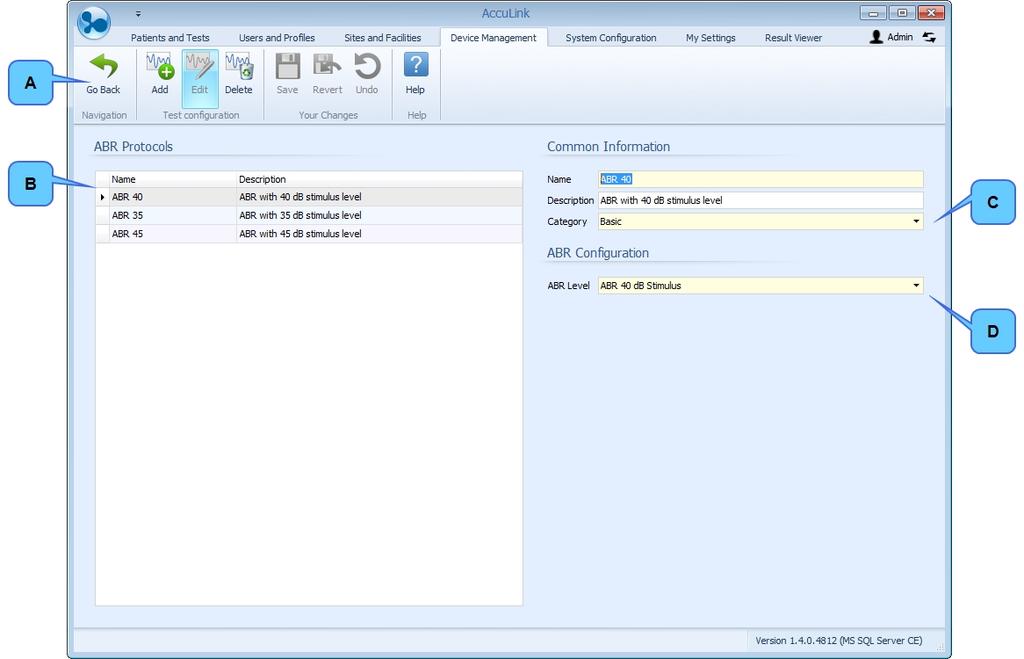This screenshot has width=1024, height=659.
Task: Switch to the Result Viewer tab
Action: [x=793, y=38]
